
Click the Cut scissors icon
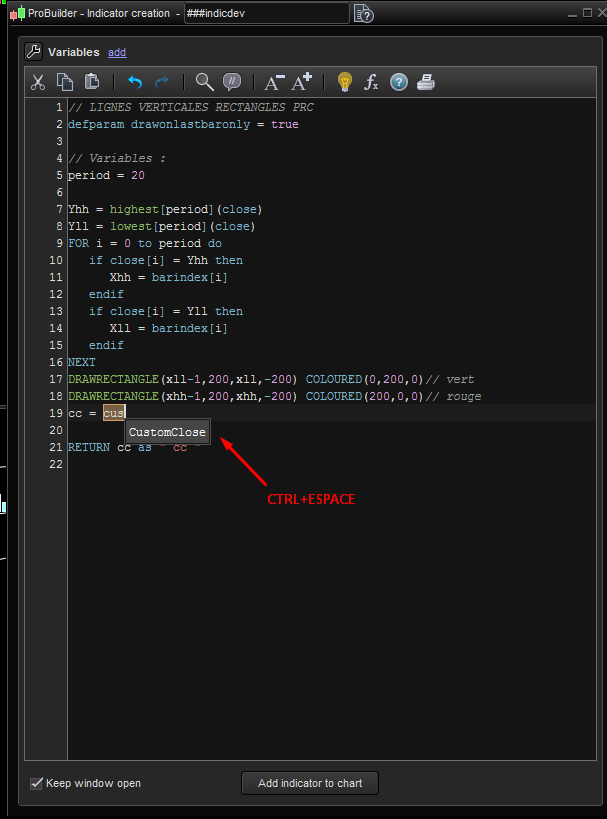38,82
